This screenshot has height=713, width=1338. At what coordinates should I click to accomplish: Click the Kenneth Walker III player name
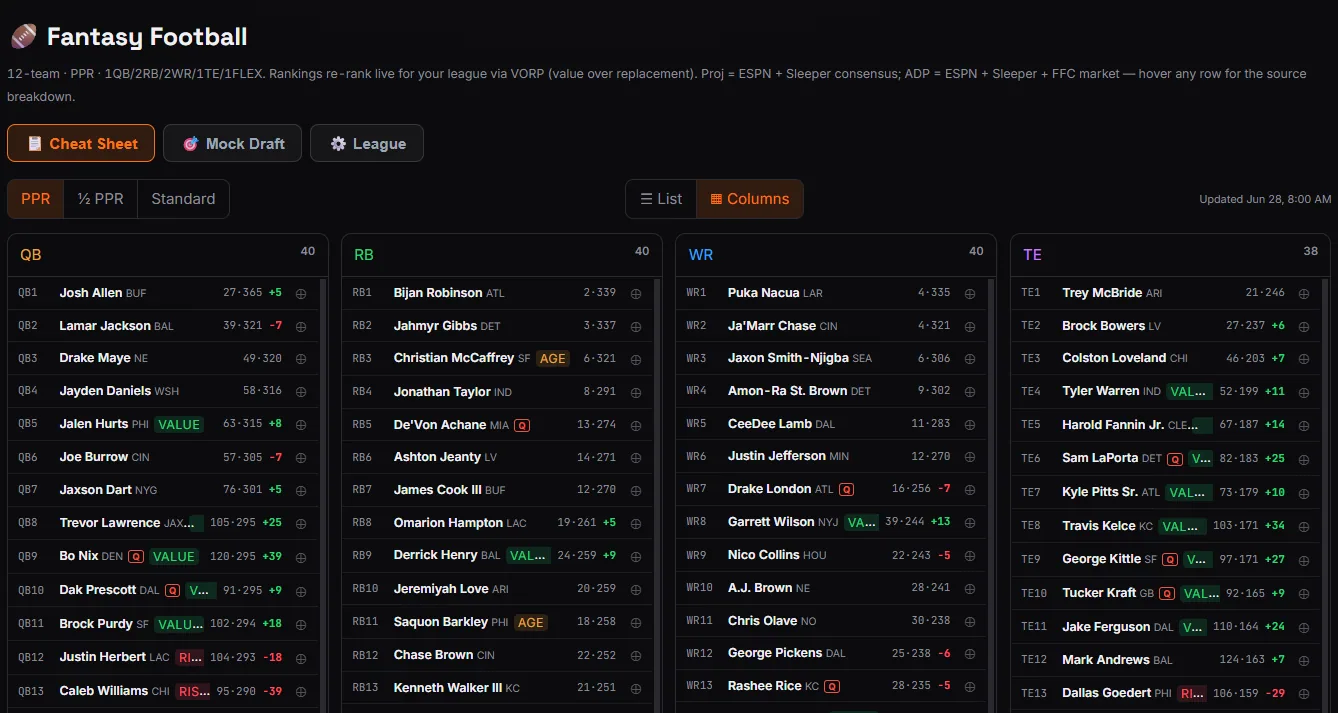[x=448, y=688]
